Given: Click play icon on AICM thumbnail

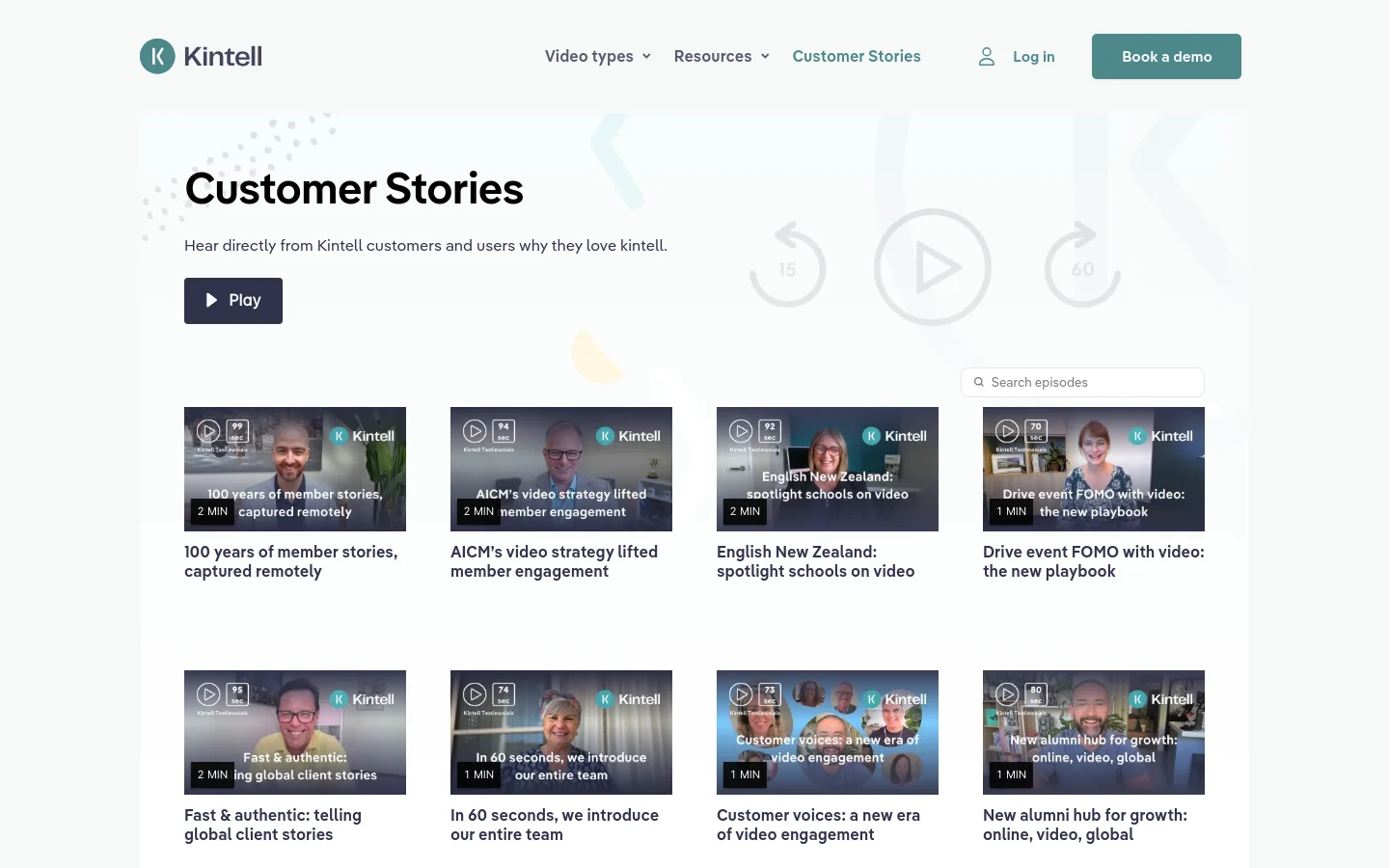Looking at the screenshot, I should [475, 431].
